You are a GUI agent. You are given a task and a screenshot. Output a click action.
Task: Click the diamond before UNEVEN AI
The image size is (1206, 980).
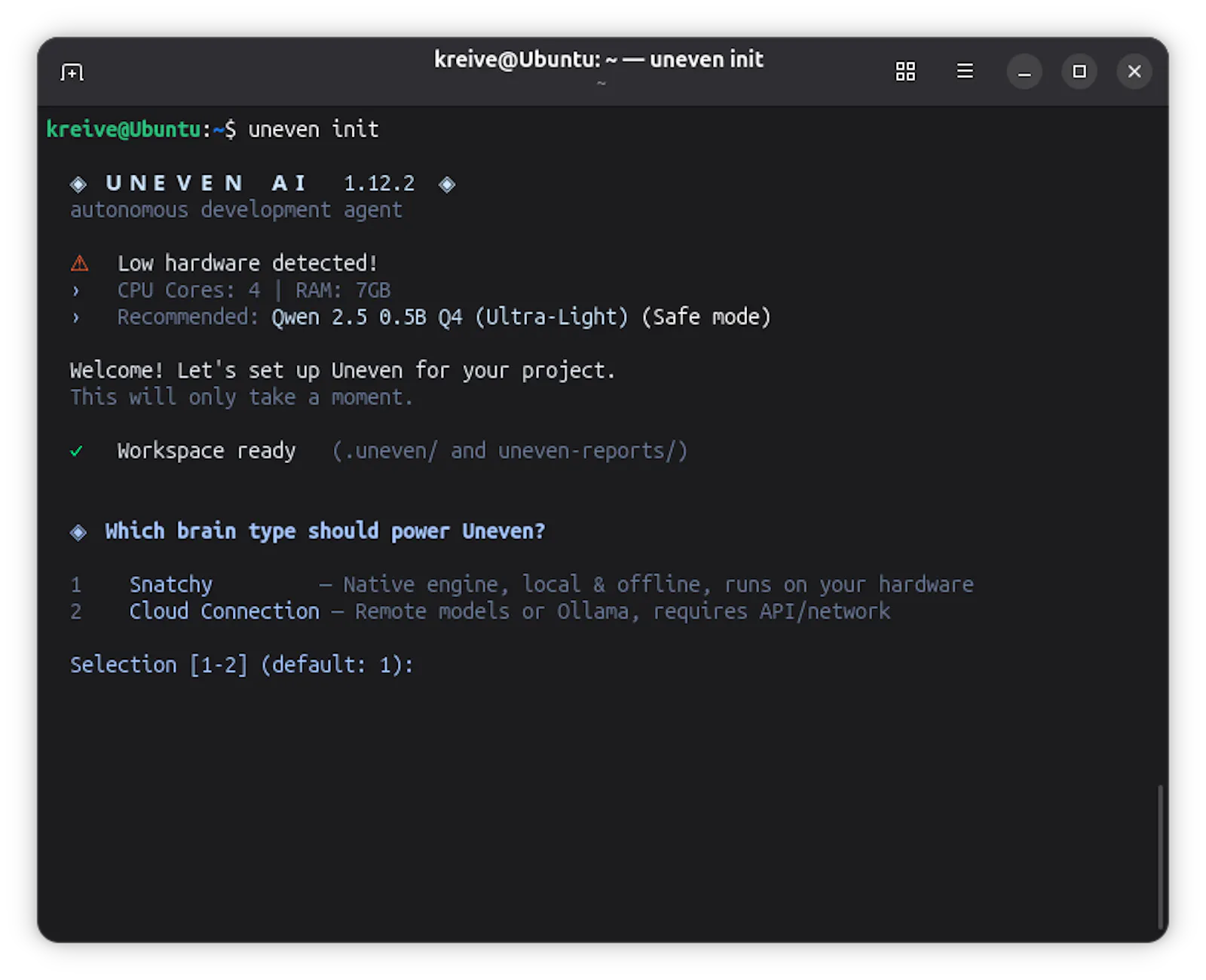pyautogui.click(x=78, y=184)
